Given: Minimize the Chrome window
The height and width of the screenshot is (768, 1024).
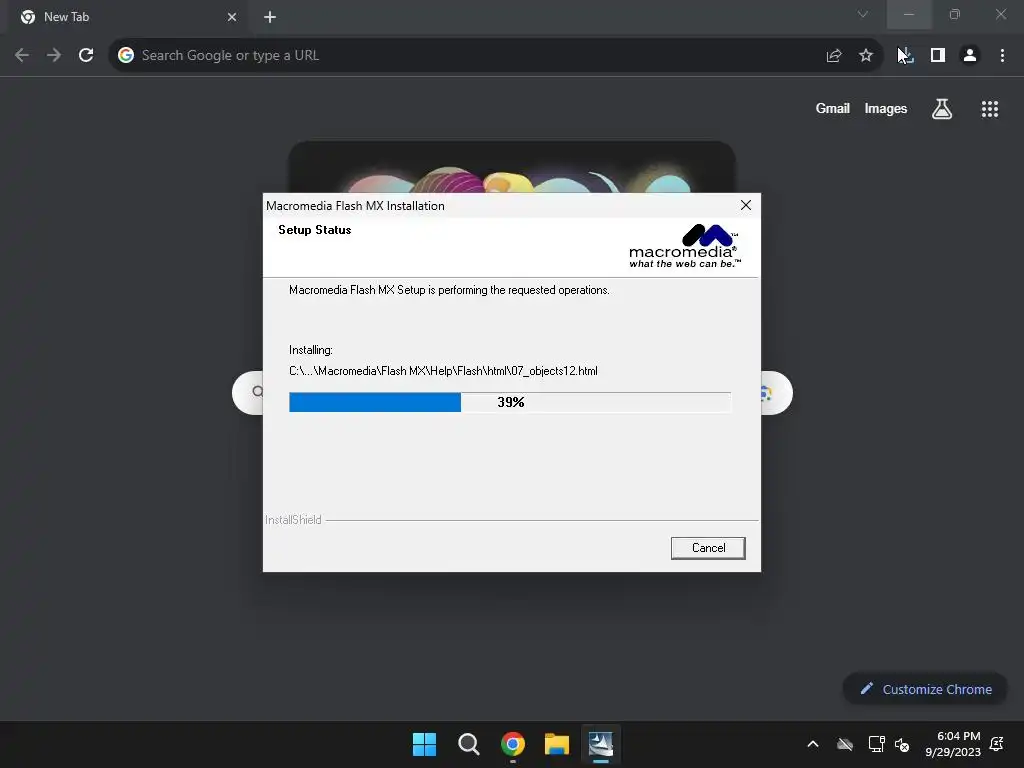Looking at the screenshot, I should click(909, 14).
